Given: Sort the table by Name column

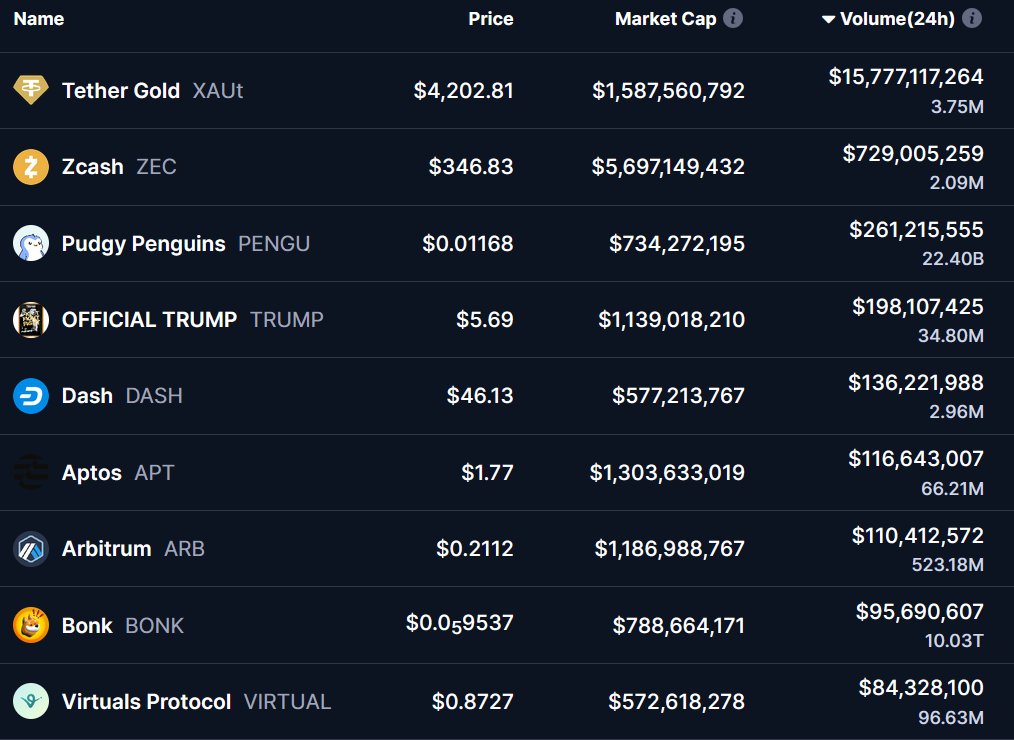Looking at the screenshot, I should coord(39,19).
